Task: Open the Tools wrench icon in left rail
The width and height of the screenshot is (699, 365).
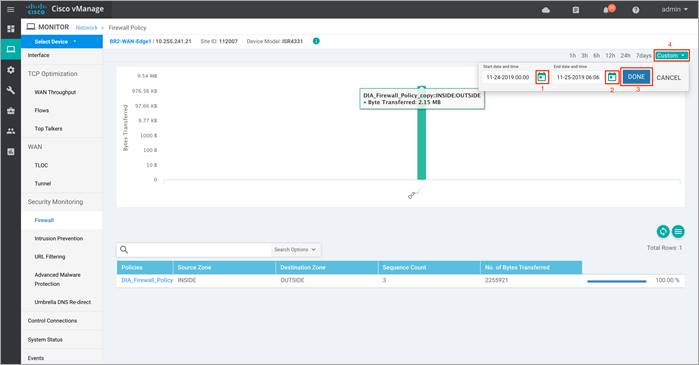Action: [11, 90]
